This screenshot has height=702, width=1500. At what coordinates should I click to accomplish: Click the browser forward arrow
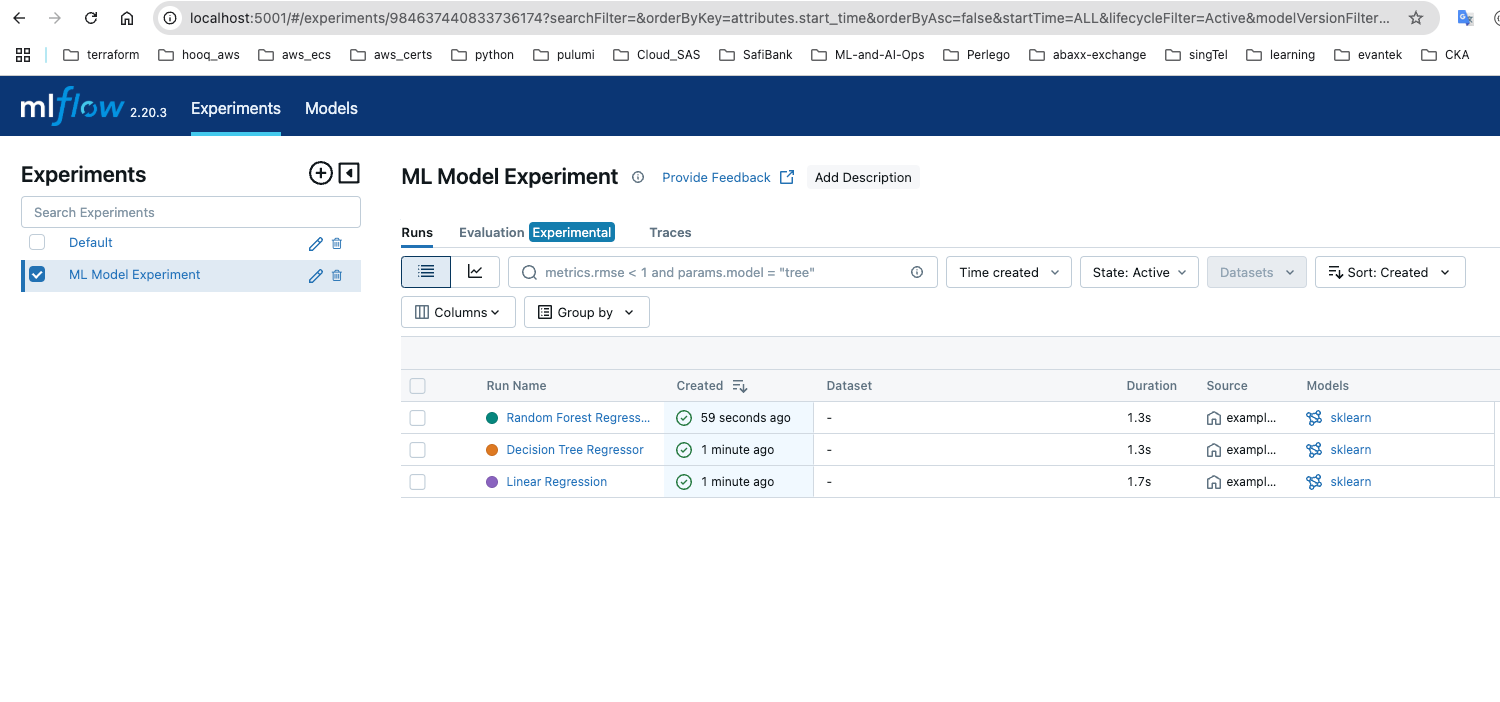[55, 18]
